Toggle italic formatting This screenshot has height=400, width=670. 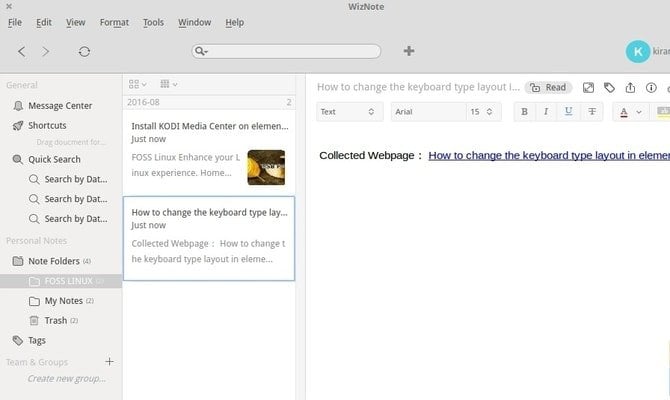click(x=546, y=112)
